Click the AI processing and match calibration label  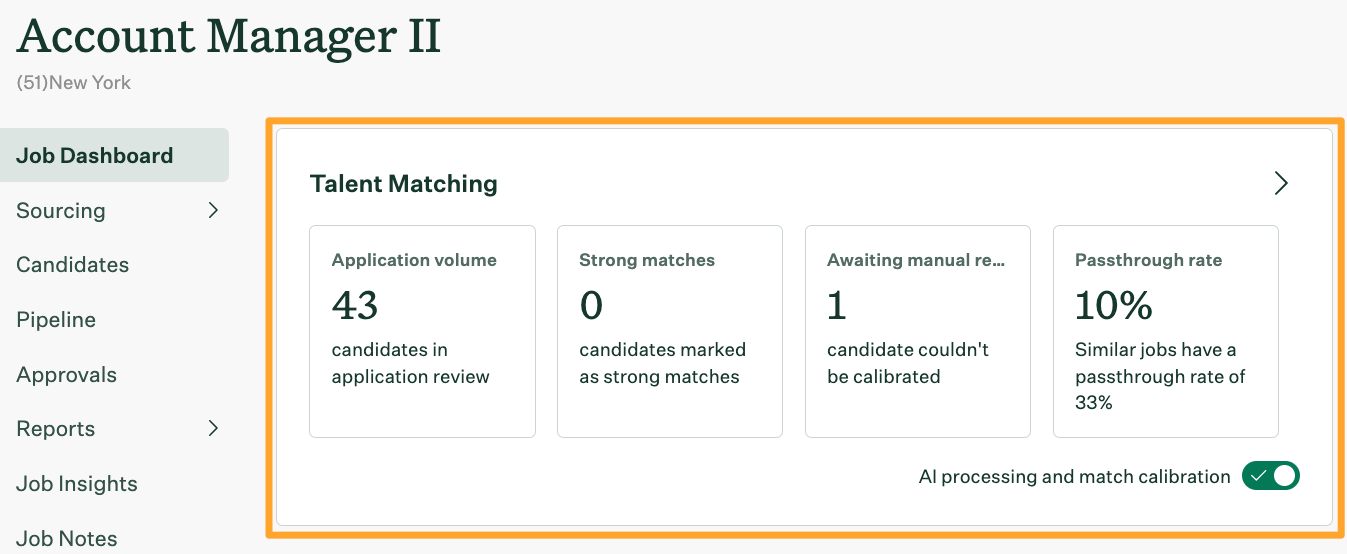pos(1074,477)
